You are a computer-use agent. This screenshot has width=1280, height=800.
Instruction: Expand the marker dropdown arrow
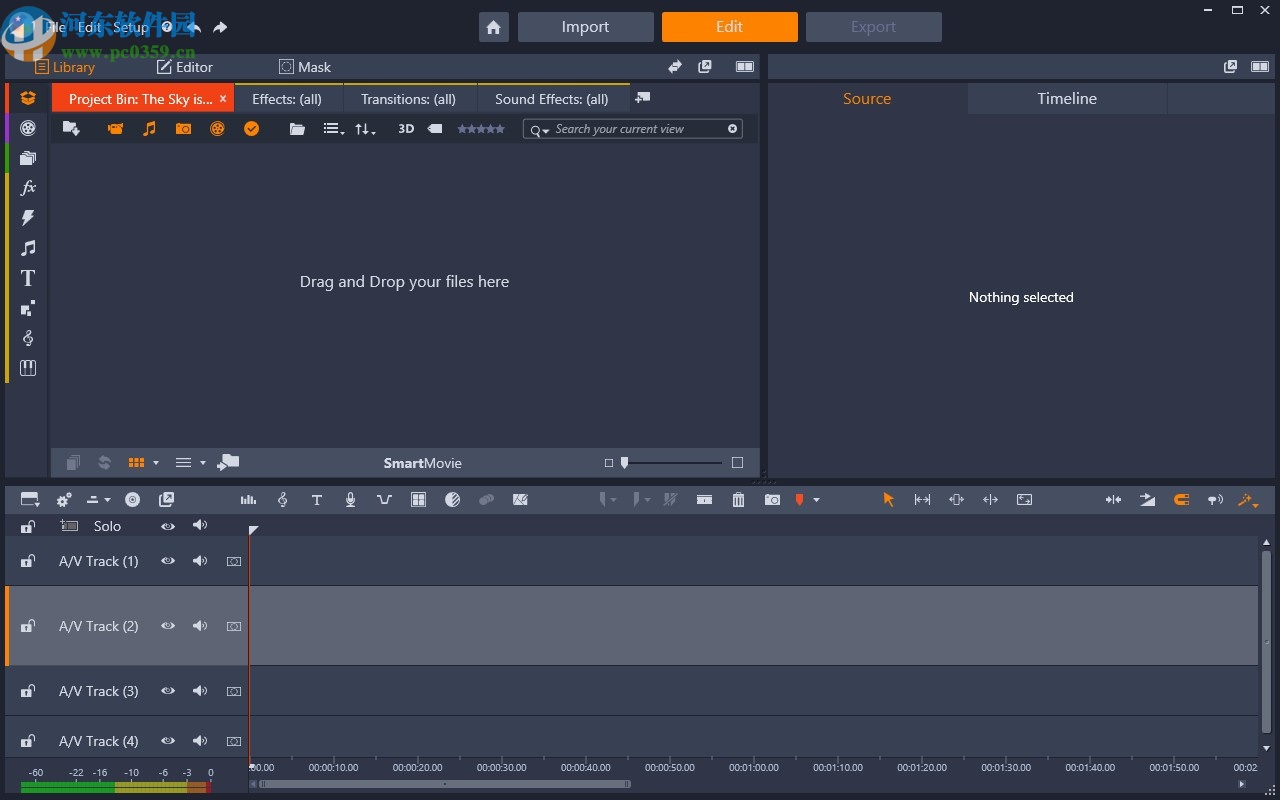pyautogui.click(x=816, y=500)
